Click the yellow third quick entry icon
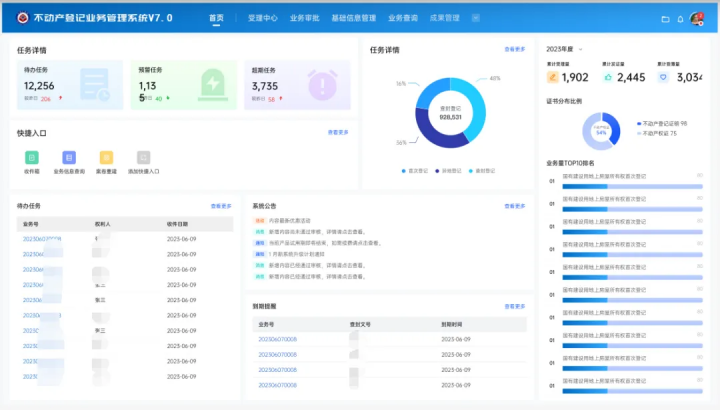This screenshot has height=410, width=720. point(106,157)
